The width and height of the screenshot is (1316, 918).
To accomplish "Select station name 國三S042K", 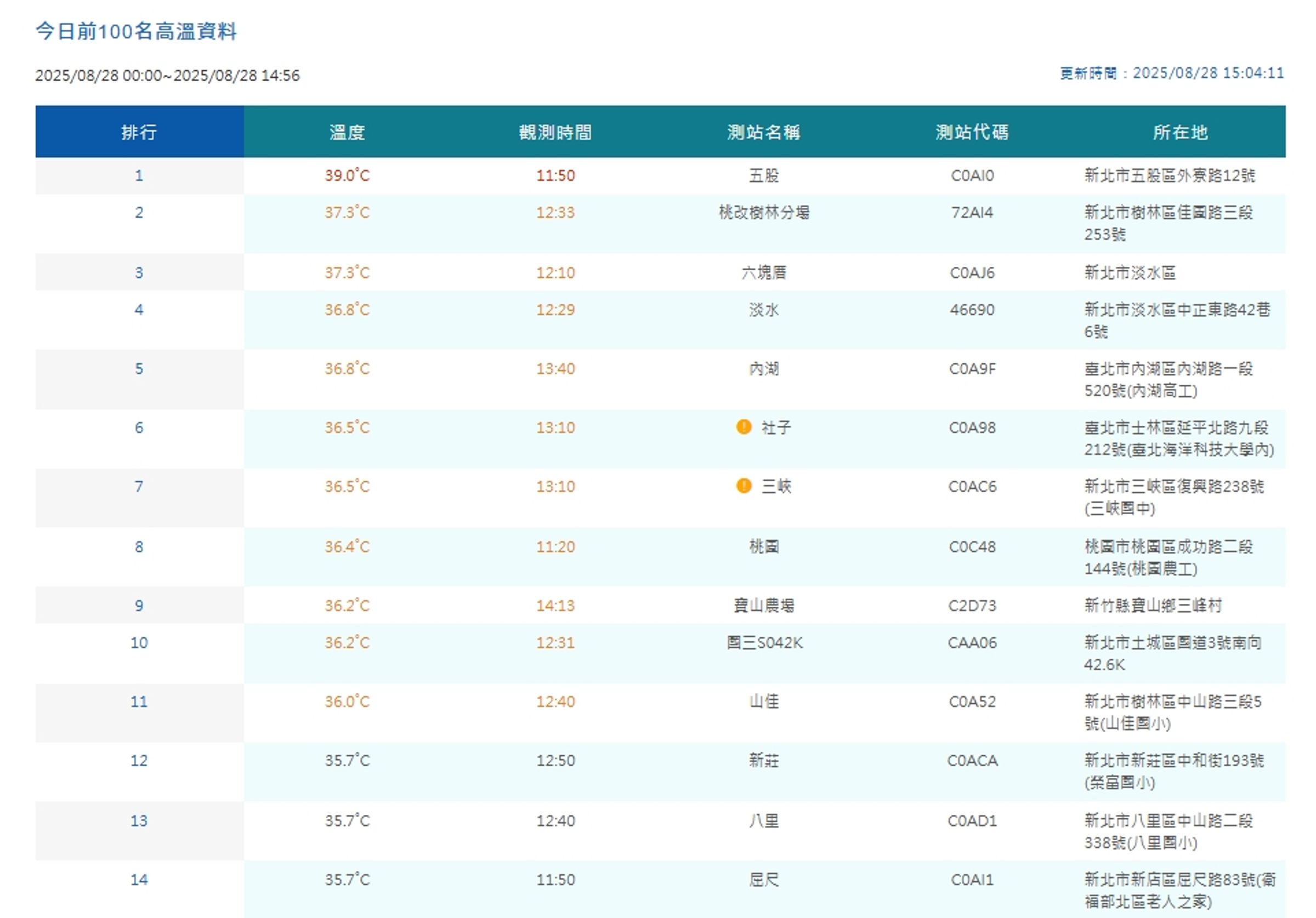I will click(x=764, y=642).
